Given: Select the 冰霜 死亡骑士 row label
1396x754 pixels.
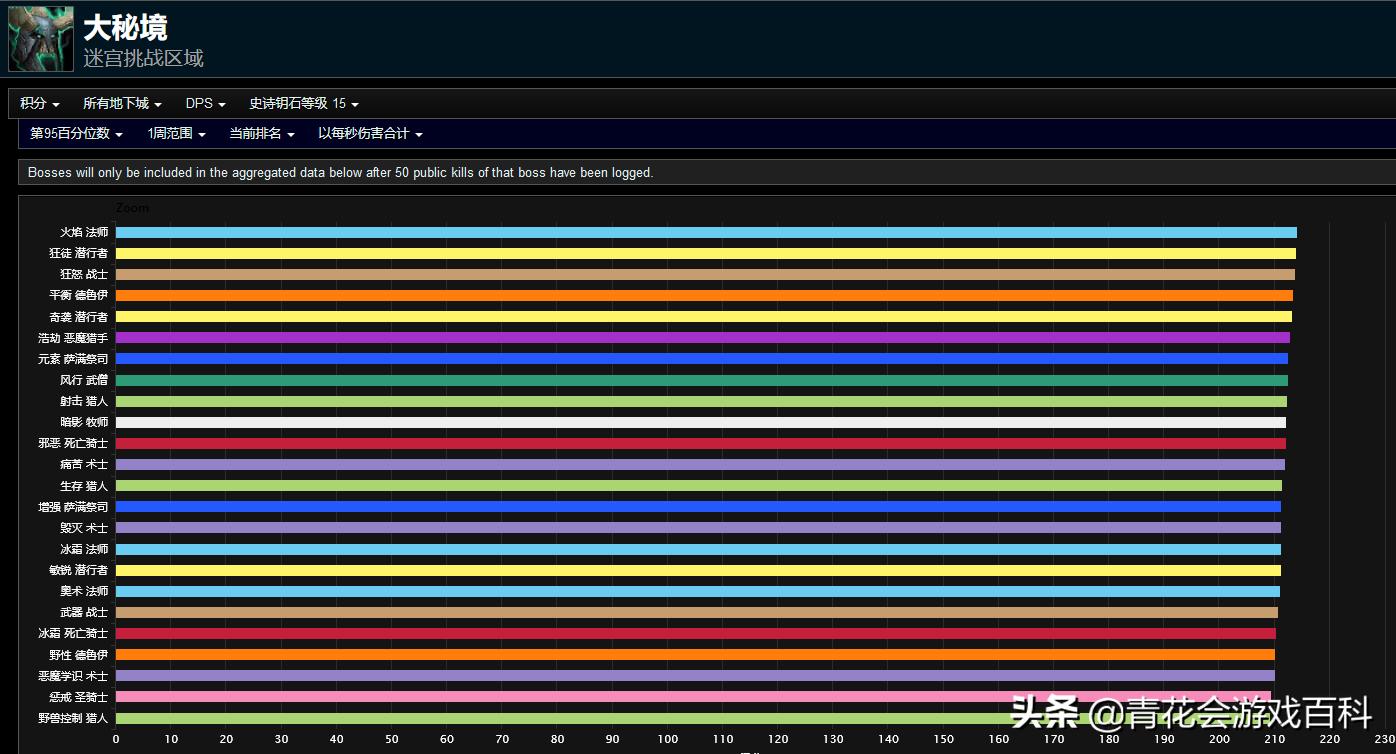Looking at the screenshot, I should (73, 633).
